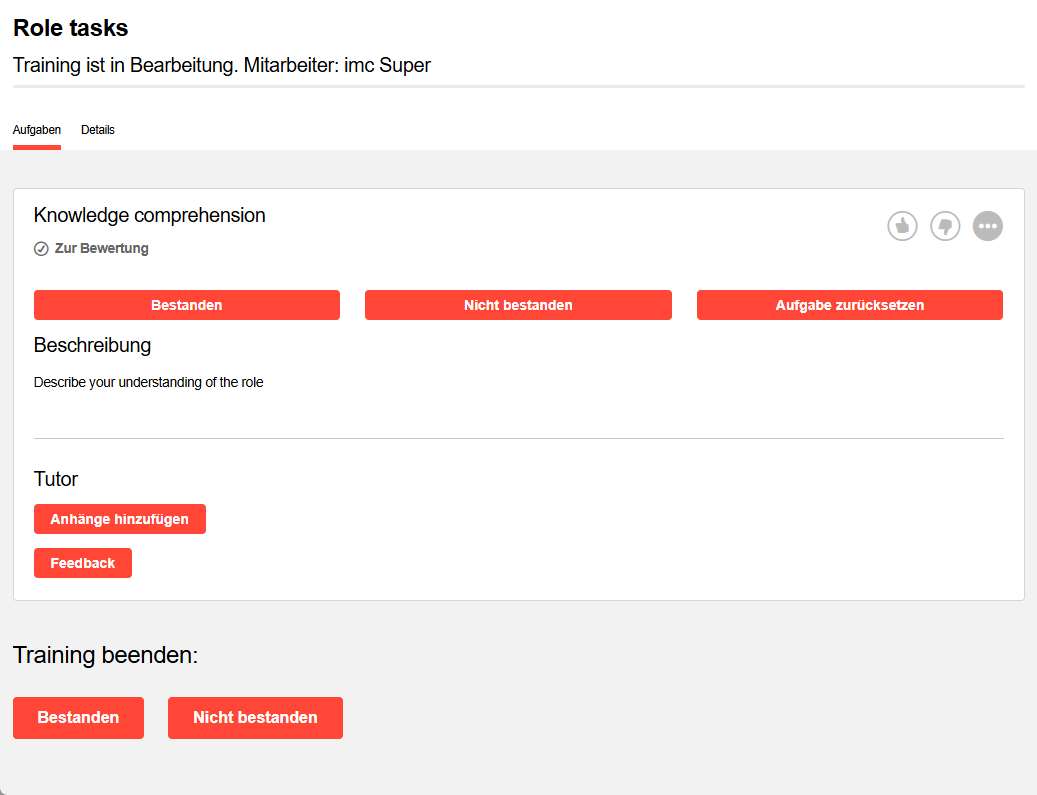Click the Knowledge comprehension task title
Screen dimensions: 1037x795
pos(150,215)
